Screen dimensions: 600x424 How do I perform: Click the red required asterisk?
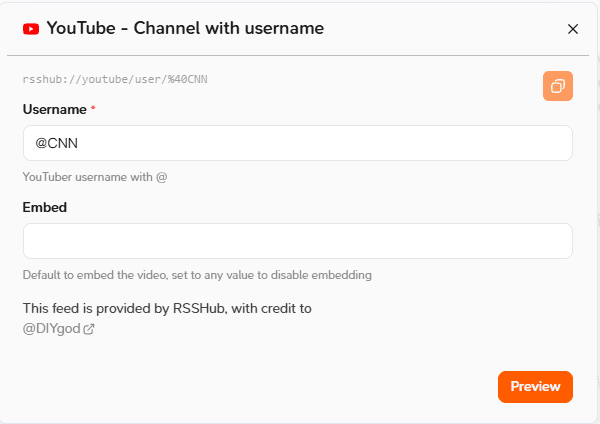[93, 108]
